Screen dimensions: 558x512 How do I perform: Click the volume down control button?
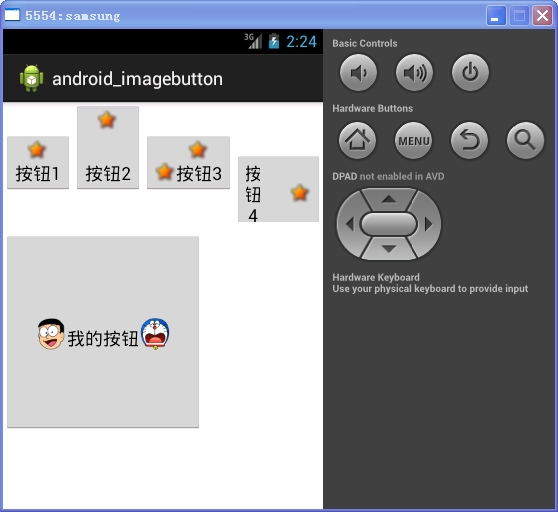pyautogui.click(x=358, y=73)
